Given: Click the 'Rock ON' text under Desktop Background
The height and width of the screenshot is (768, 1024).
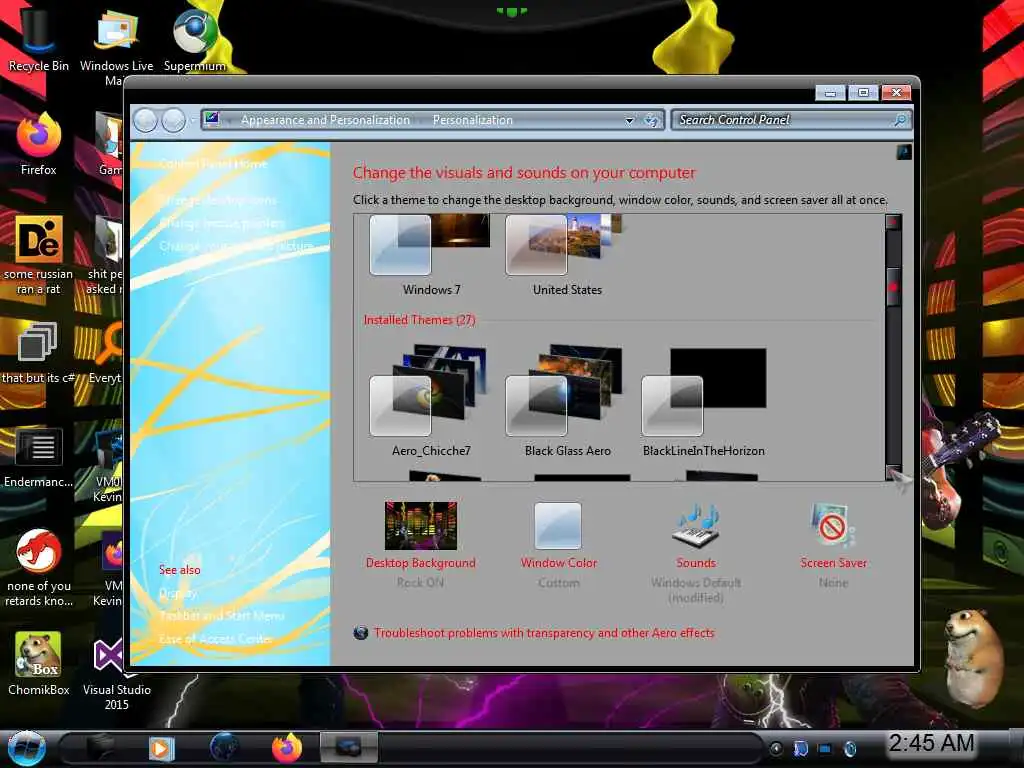Looking at the screenshot, I should pyautogui.click(x=420, y=583).
